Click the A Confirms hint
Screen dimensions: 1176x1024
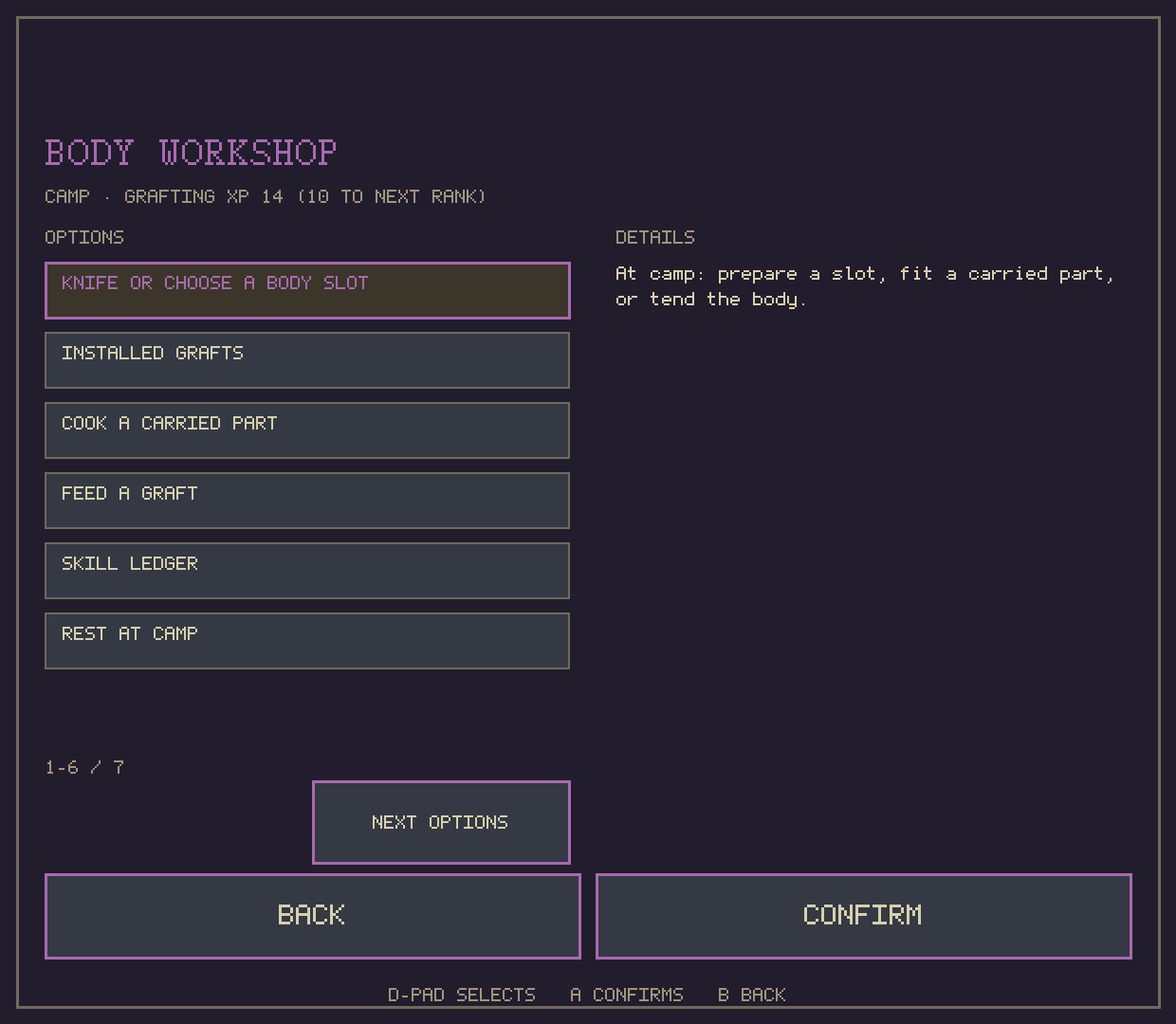[627, 995]
